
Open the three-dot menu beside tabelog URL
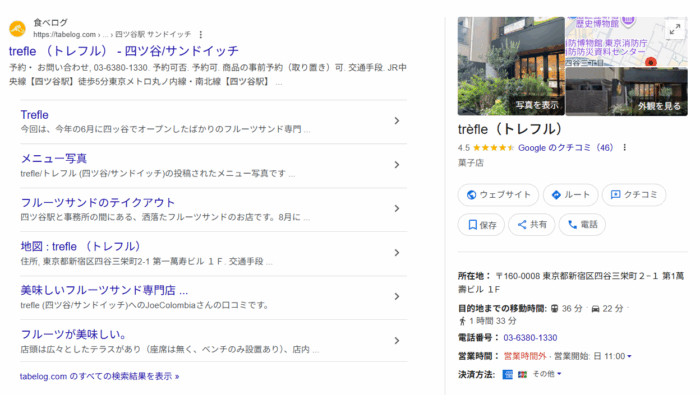201,34
